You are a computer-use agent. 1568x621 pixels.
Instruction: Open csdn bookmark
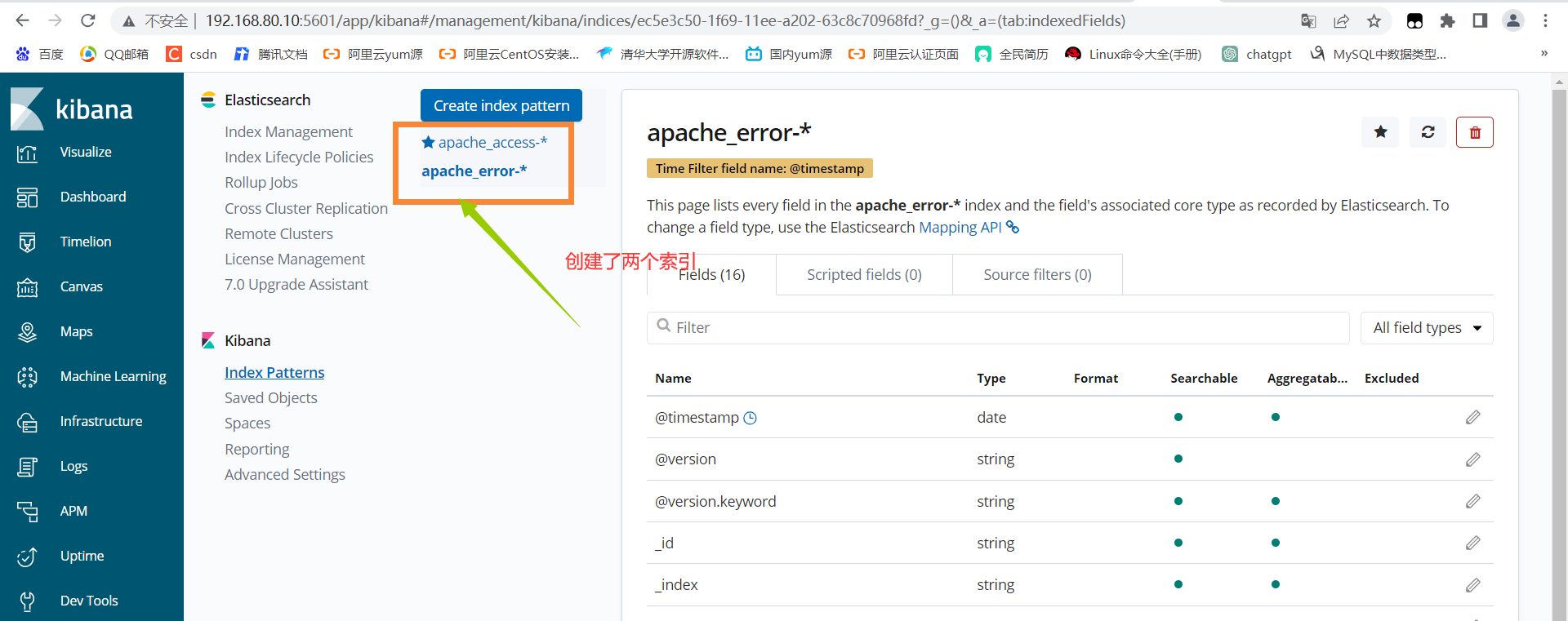click(x=192, y=54)
